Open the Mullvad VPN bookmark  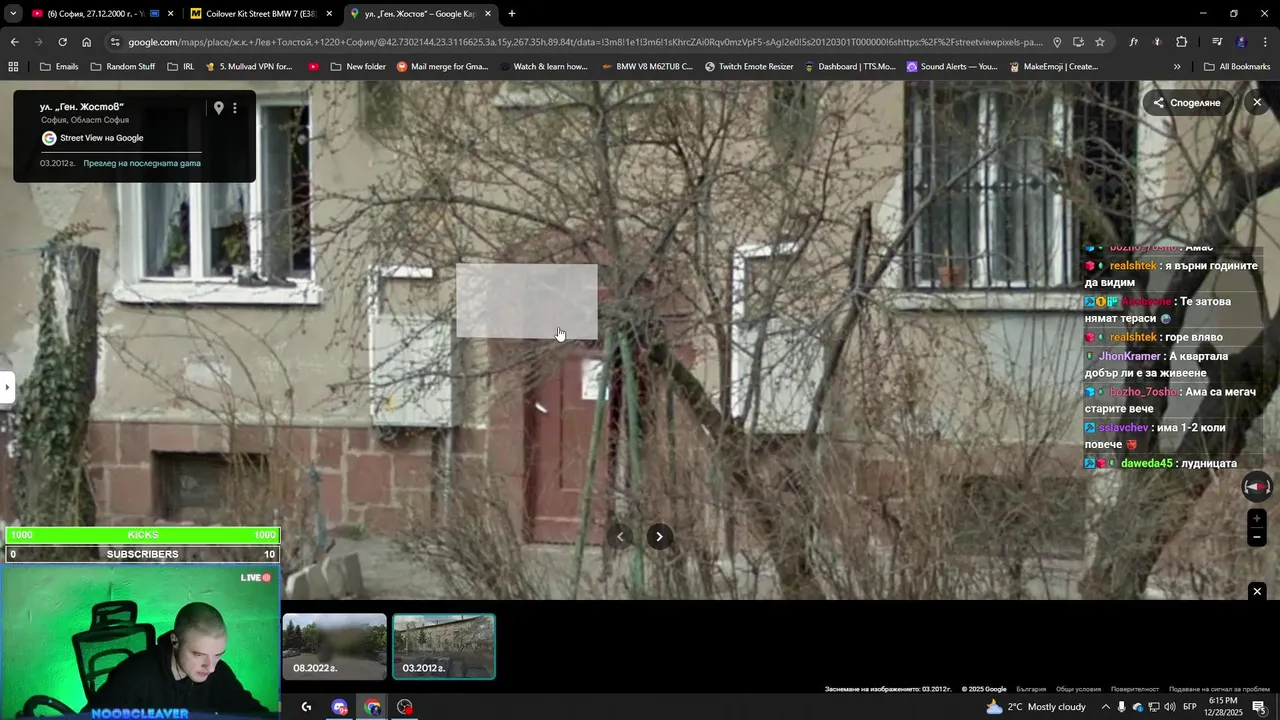pyautogui.click(x=248, y=67)
